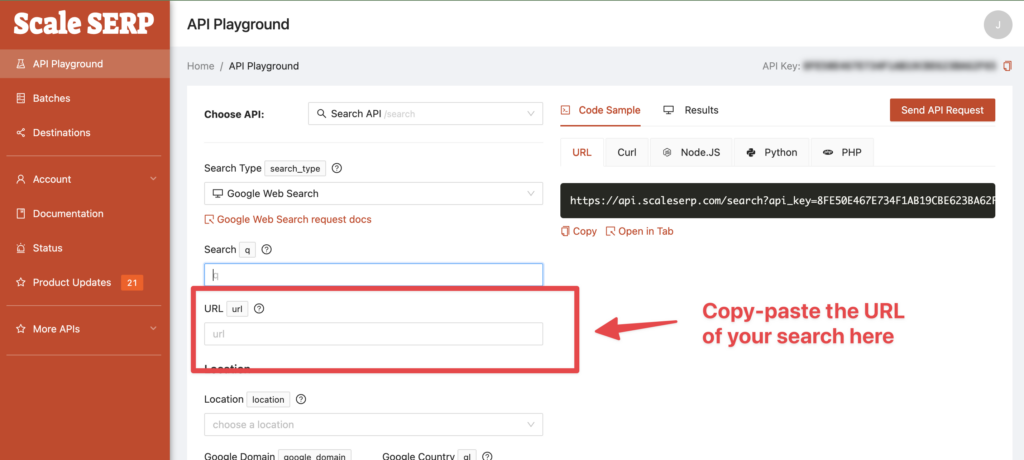
Task: Copy the API key with the clipboard icon
Action: (x=1007, y=66)
